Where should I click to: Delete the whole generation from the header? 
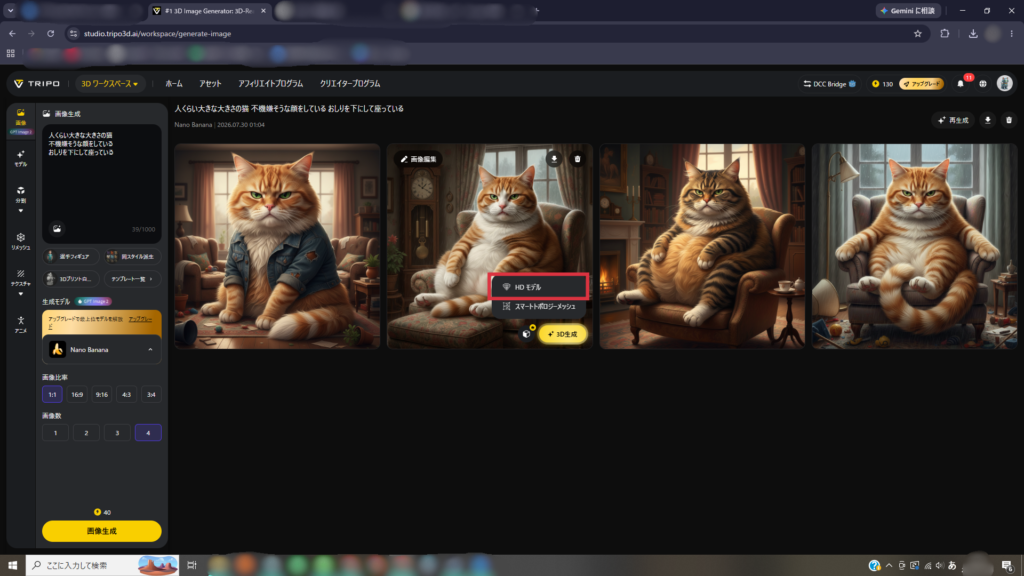(1009, 120)
